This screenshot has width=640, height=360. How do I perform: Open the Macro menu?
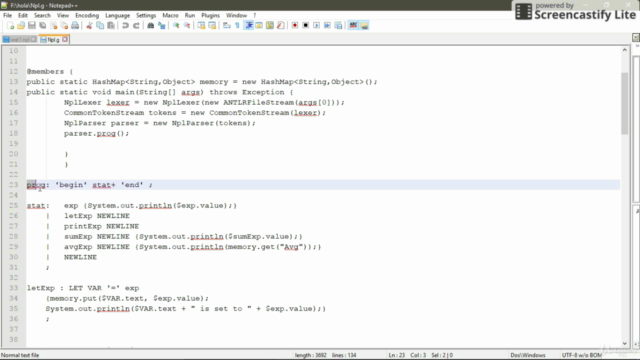170,16
